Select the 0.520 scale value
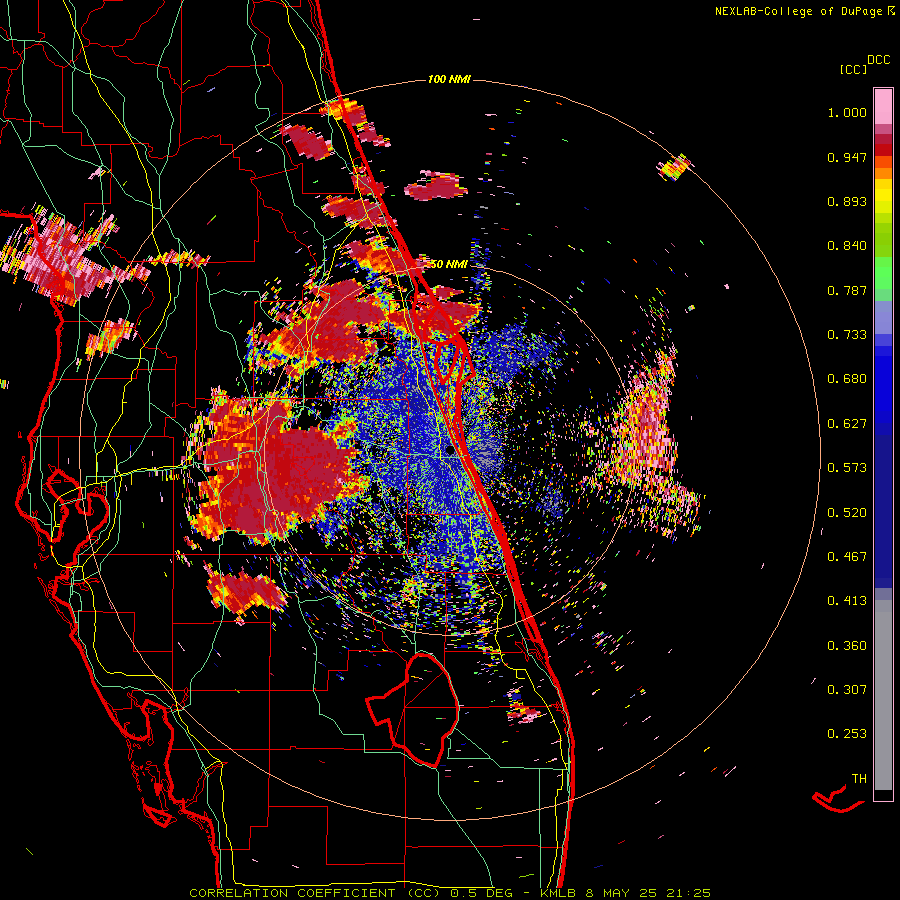 pyautogui.click(x=847, y=513)
